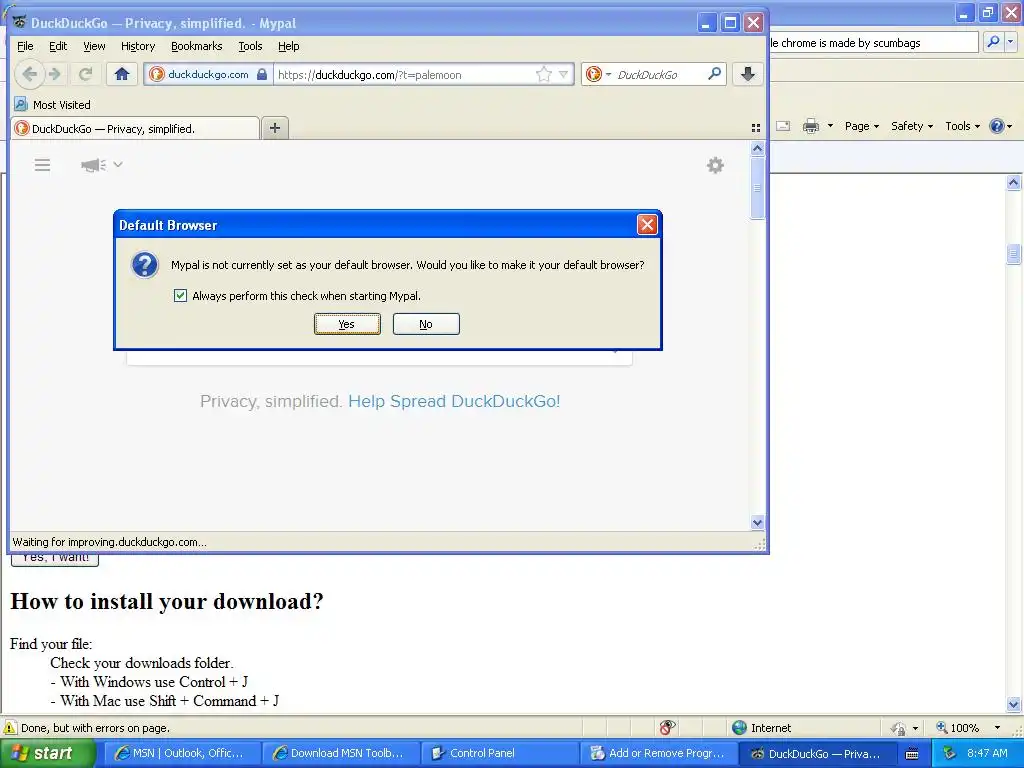
Task: Open the History menu in Mypal
Action: (138, 46)
